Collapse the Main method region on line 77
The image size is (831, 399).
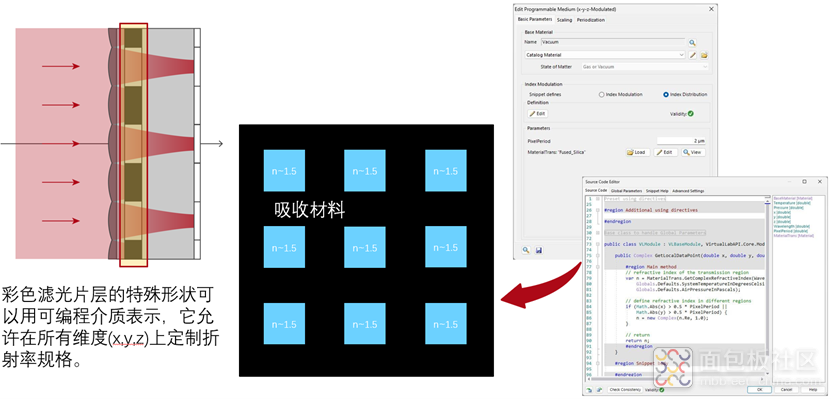point(598,267)
